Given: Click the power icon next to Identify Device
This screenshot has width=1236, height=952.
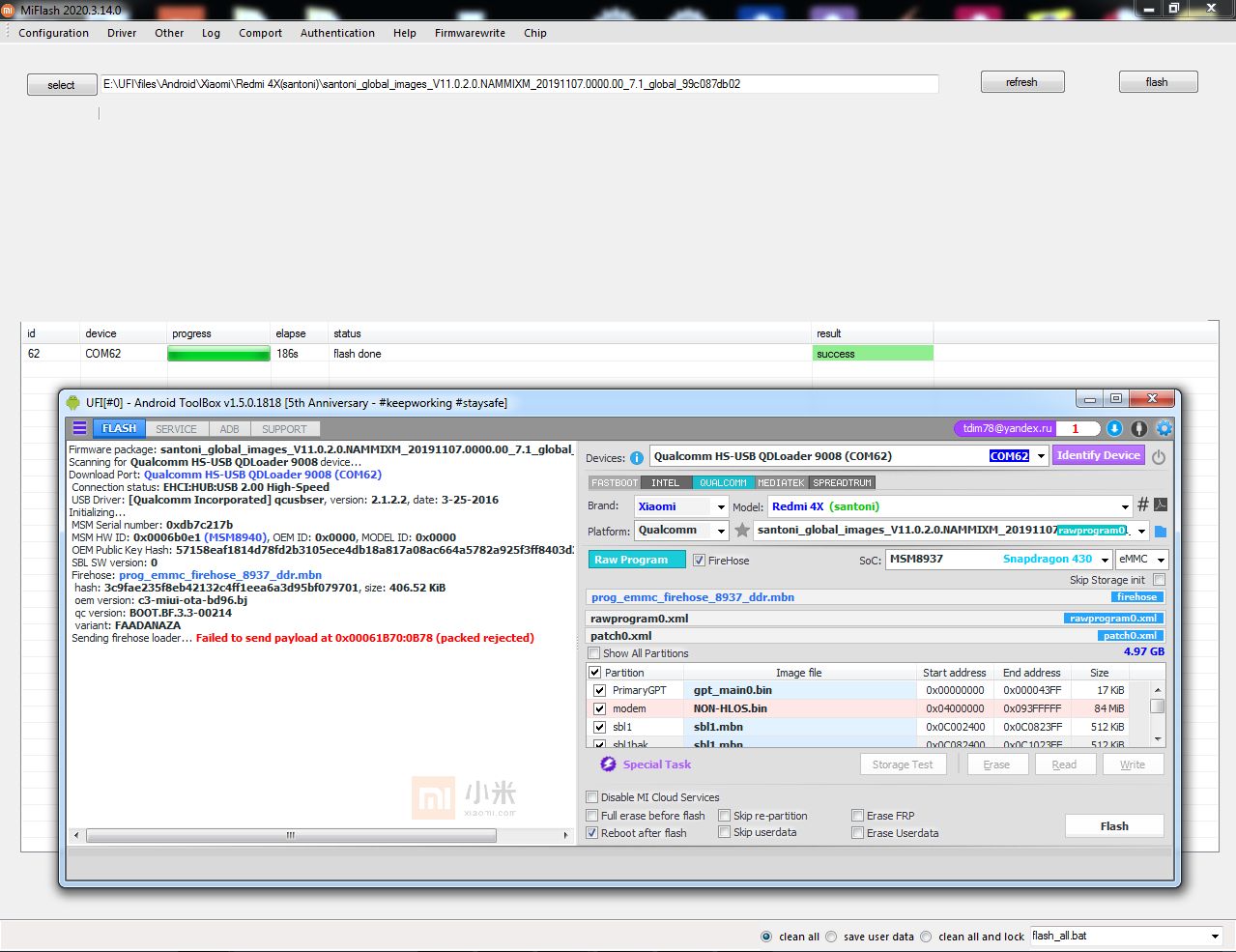Looking at the screenshot, I should click(x=1159, y=456).
